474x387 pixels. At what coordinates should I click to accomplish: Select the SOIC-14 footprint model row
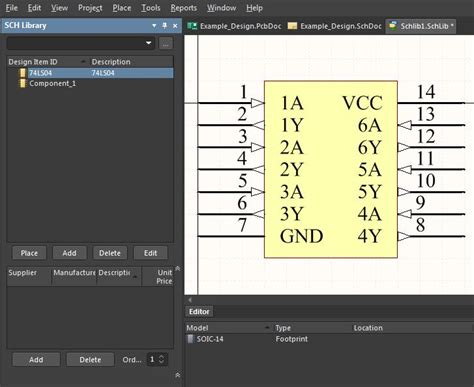tap(329, 339)
